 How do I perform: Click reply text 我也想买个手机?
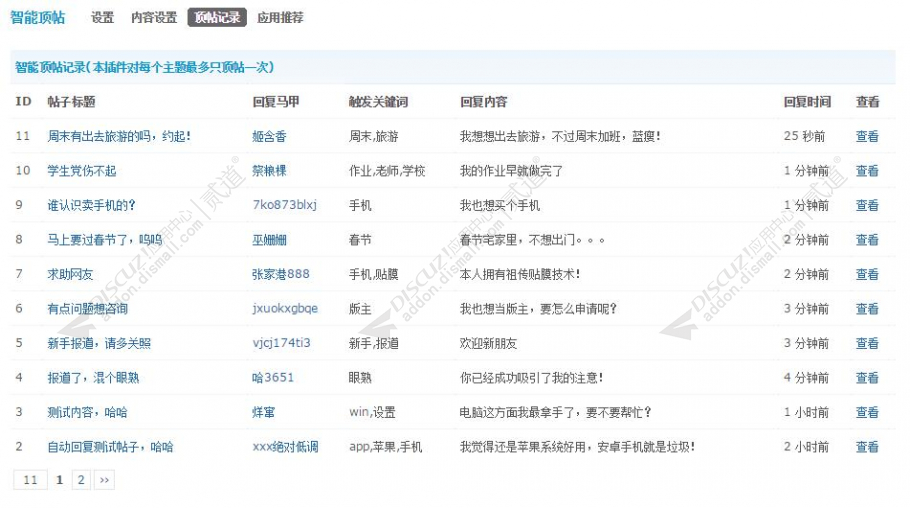[x=500, y=205]
